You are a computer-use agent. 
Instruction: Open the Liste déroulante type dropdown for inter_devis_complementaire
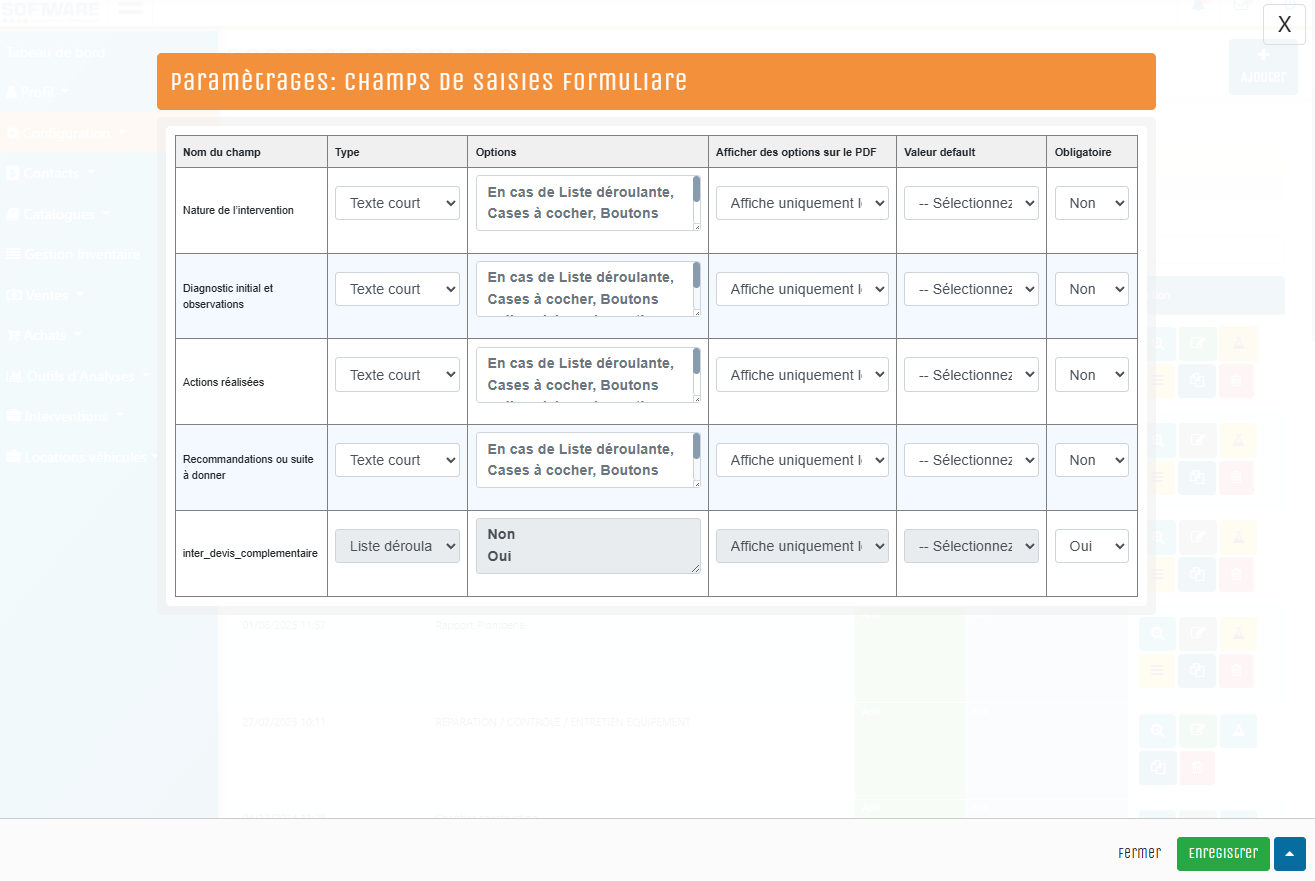coord(397,546)
